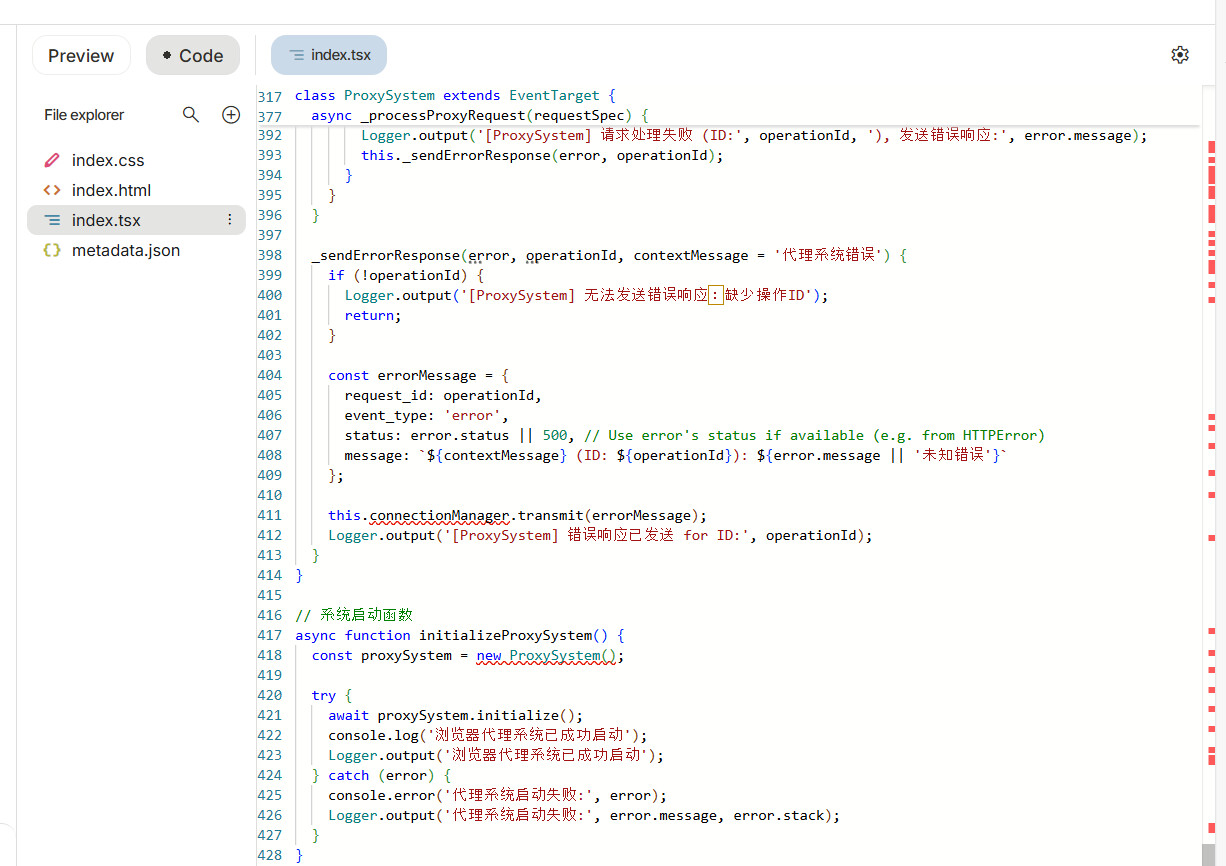Click the angle brackets icon beside index.html
This screenshot has width=1226, height=866.
(x=52, y=190)
